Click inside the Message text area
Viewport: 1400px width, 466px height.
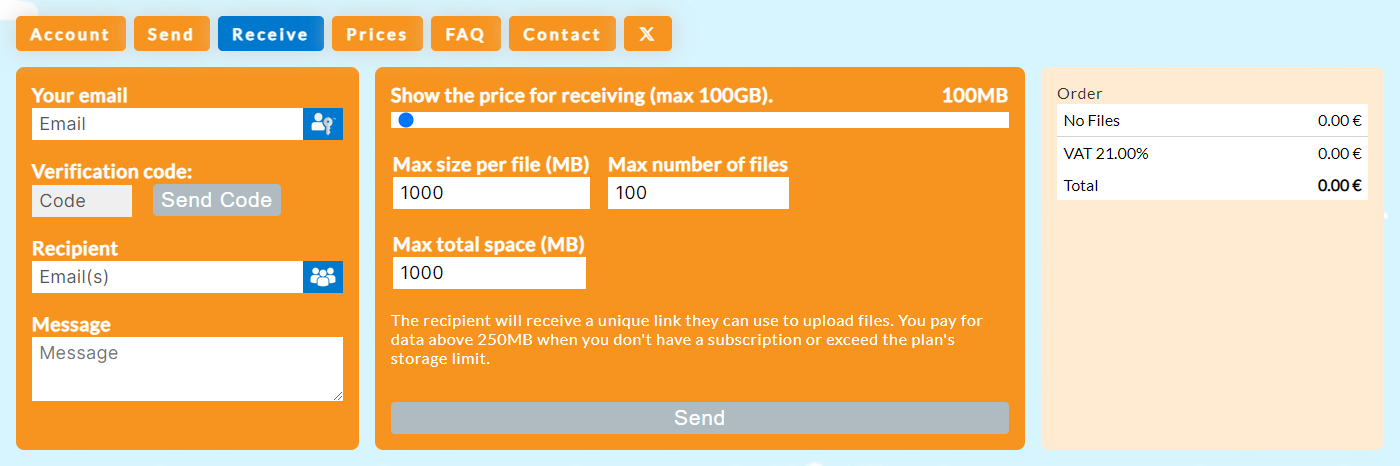click(187, 369)
